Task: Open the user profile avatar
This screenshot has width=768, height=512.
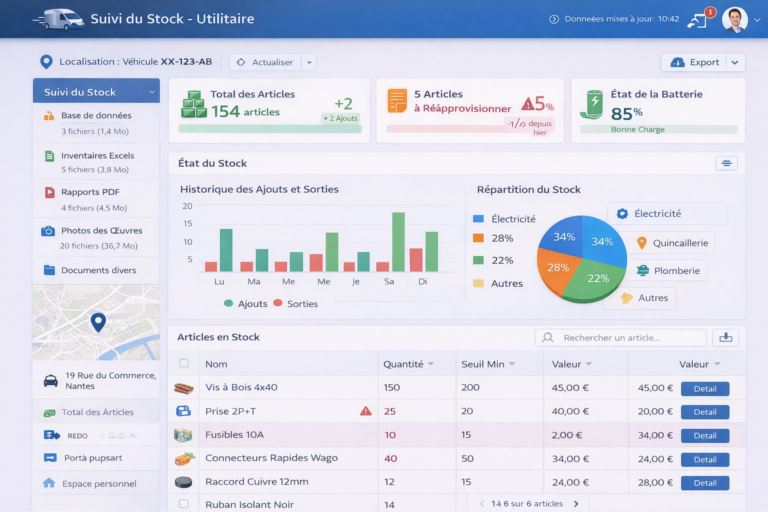Action: pos(734,19)
